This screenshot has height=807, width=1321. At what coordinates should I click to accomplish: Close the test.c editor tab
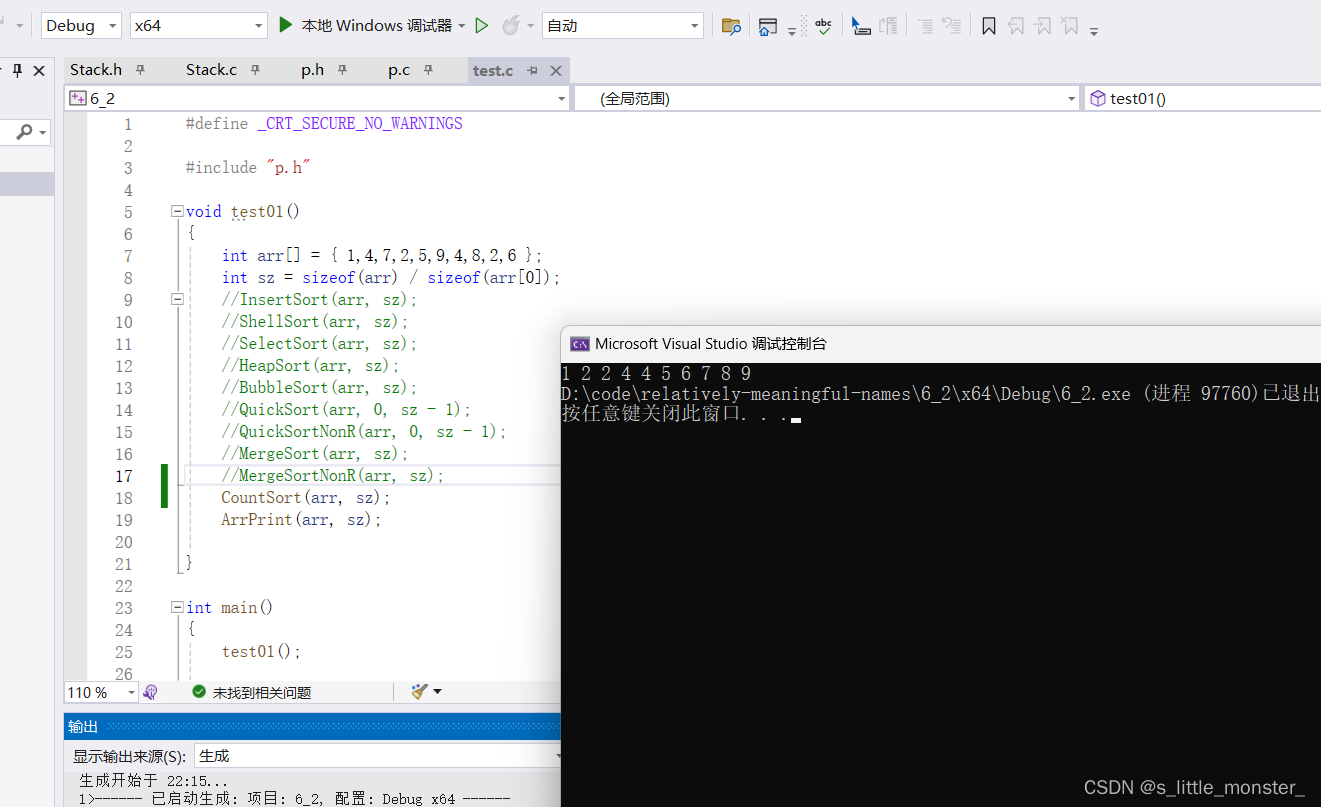pos(556,70)
